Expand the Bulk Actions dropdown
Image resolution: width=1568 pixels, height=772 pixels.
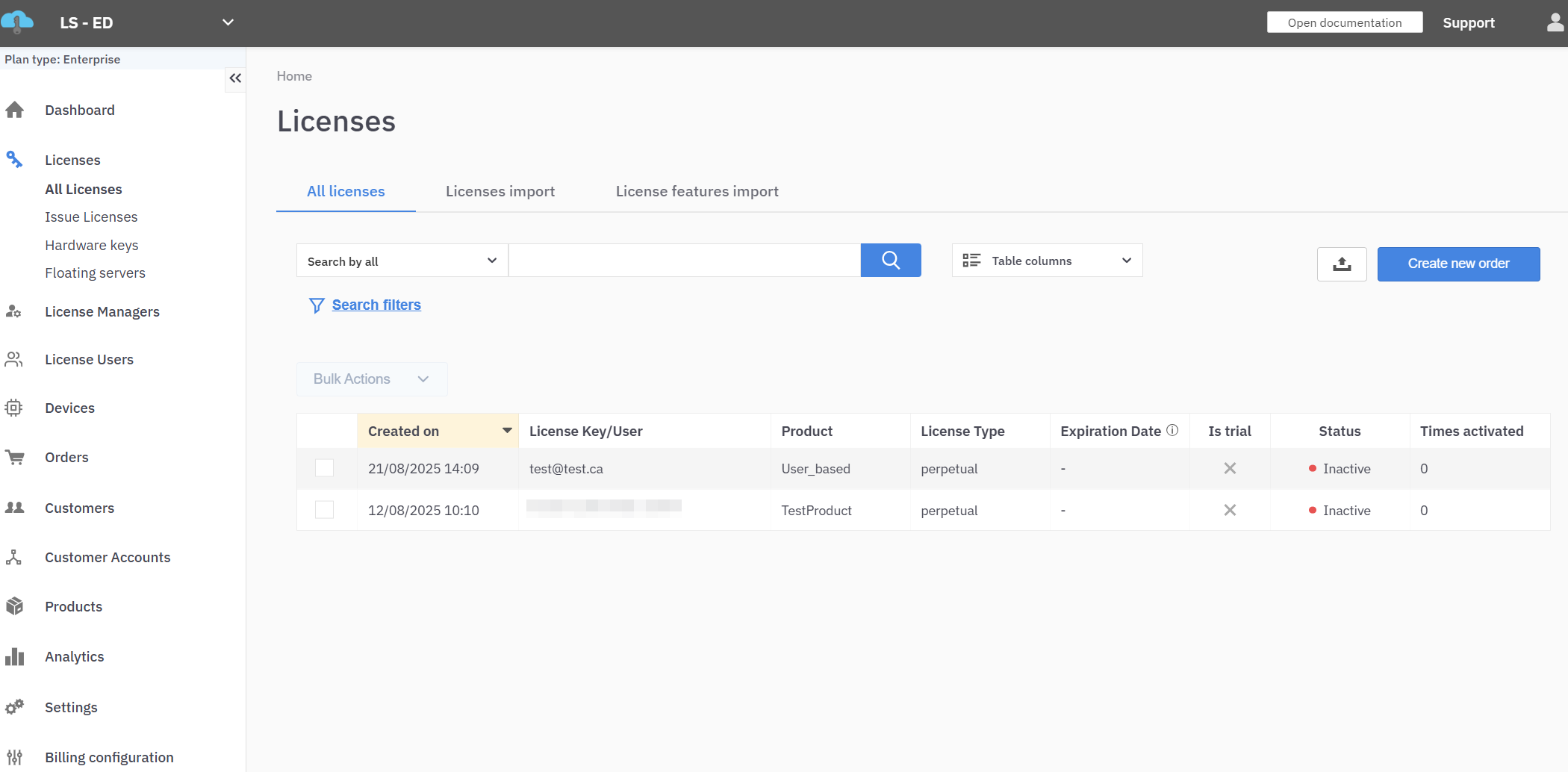pos(371,379)
